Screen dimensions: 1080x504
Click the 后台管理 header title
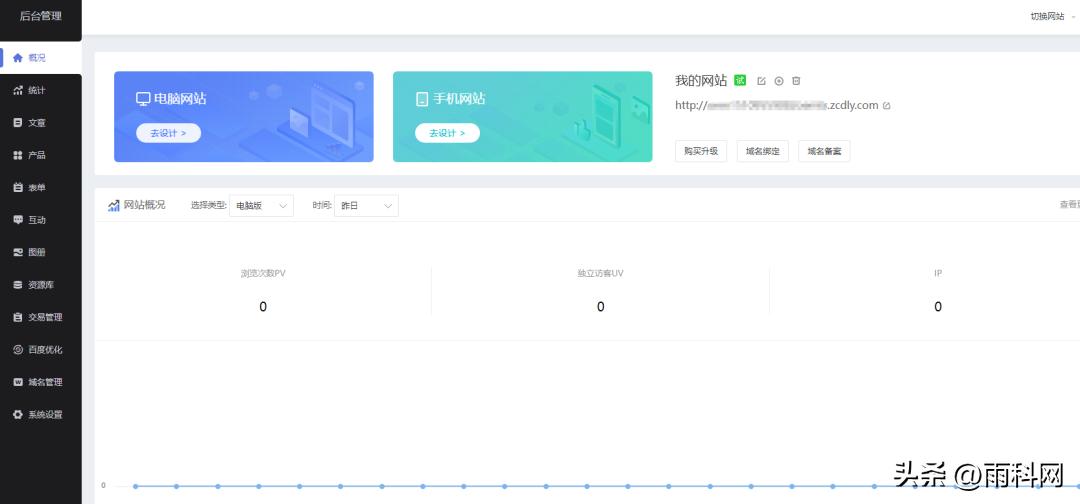40,16
